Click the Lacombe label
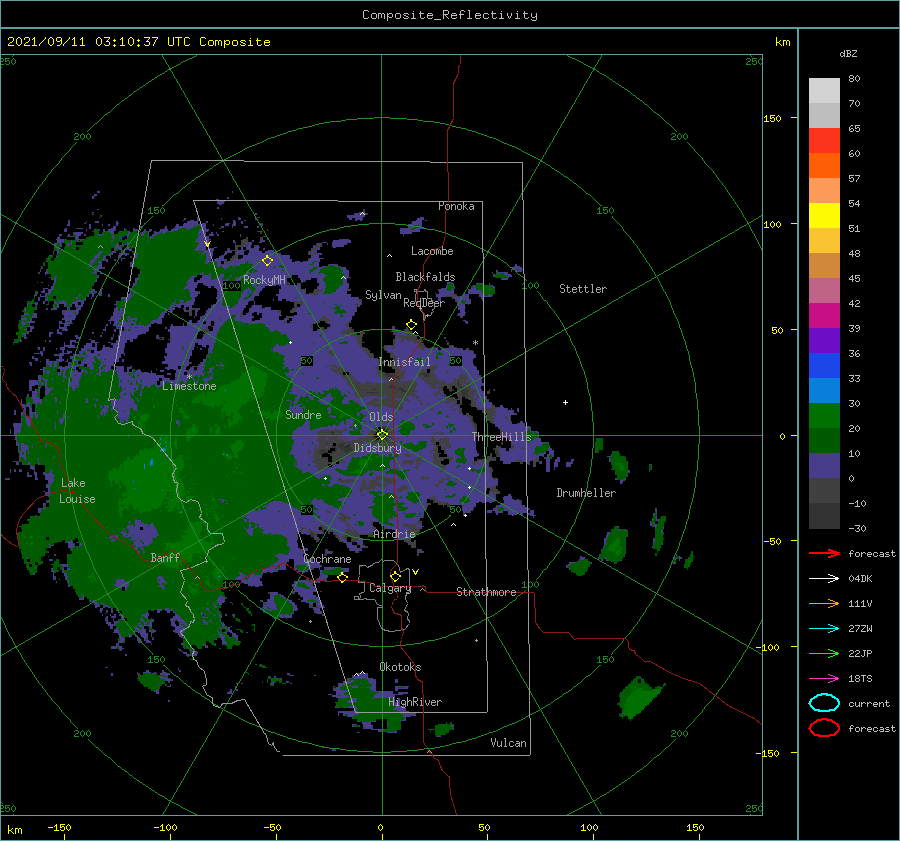 432,251
